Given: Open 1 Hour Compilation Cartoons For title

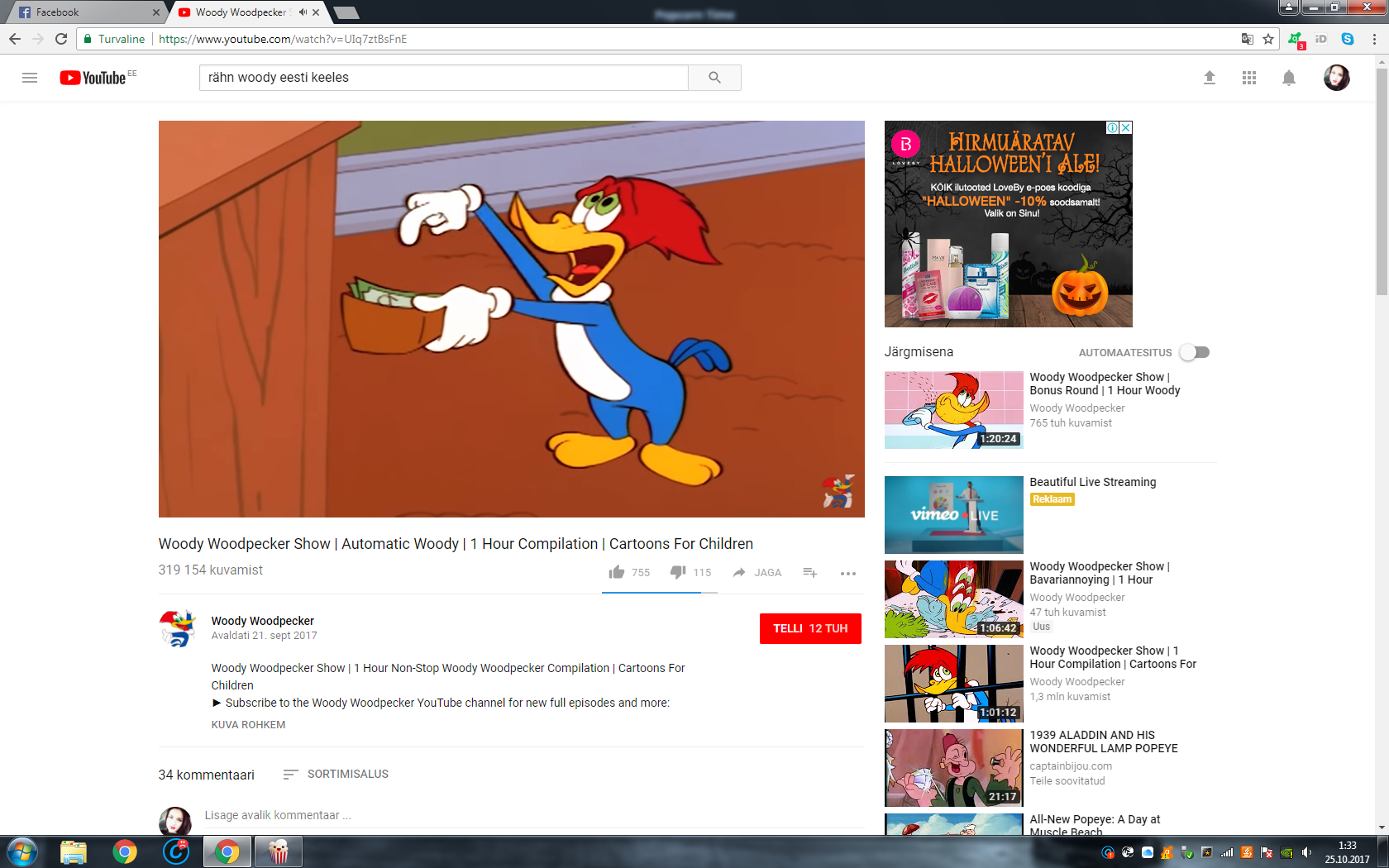Looking at the screenshot, I should [1113, 657].
